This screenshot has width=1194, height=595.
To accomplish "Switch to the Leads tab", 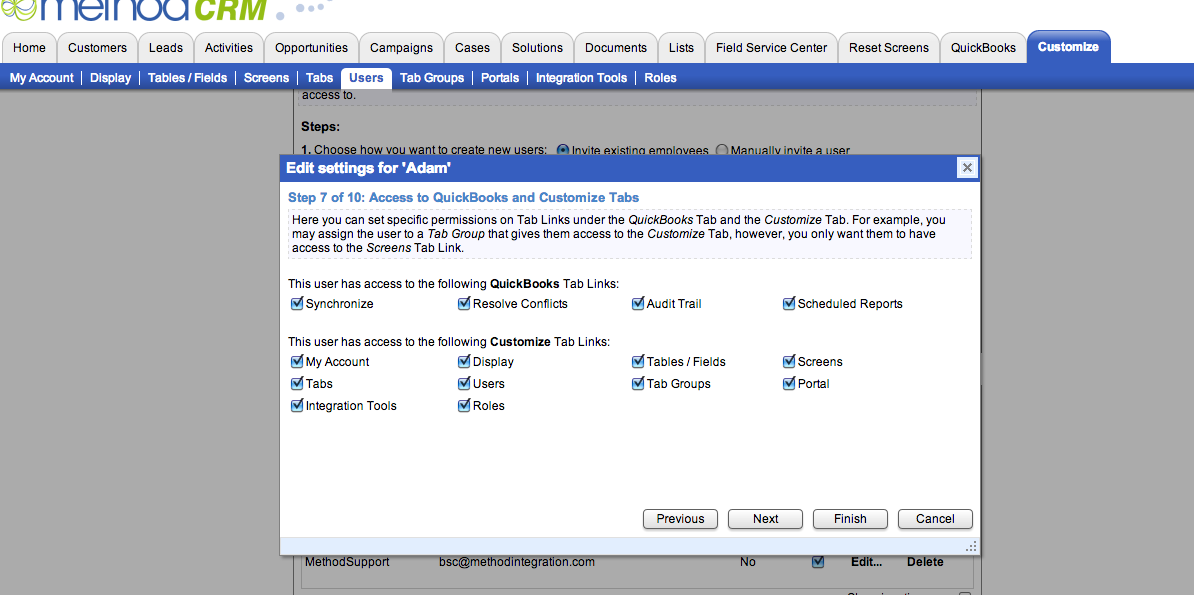I will pyautogui.click(x=166, y=47).
